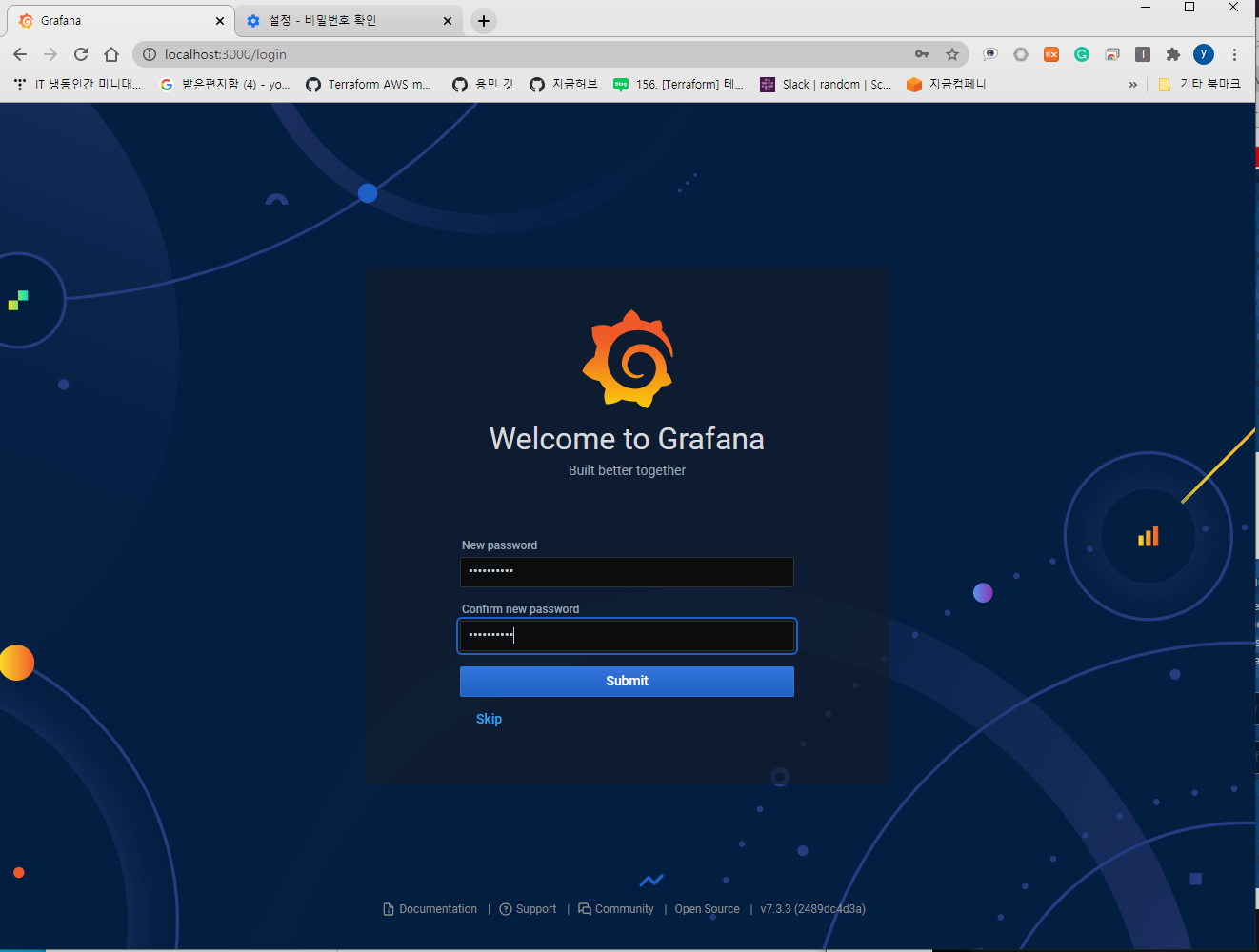Open the Chrome three-dot menu
Screen dimensions: 1259x952
(x=1234, y=54)
